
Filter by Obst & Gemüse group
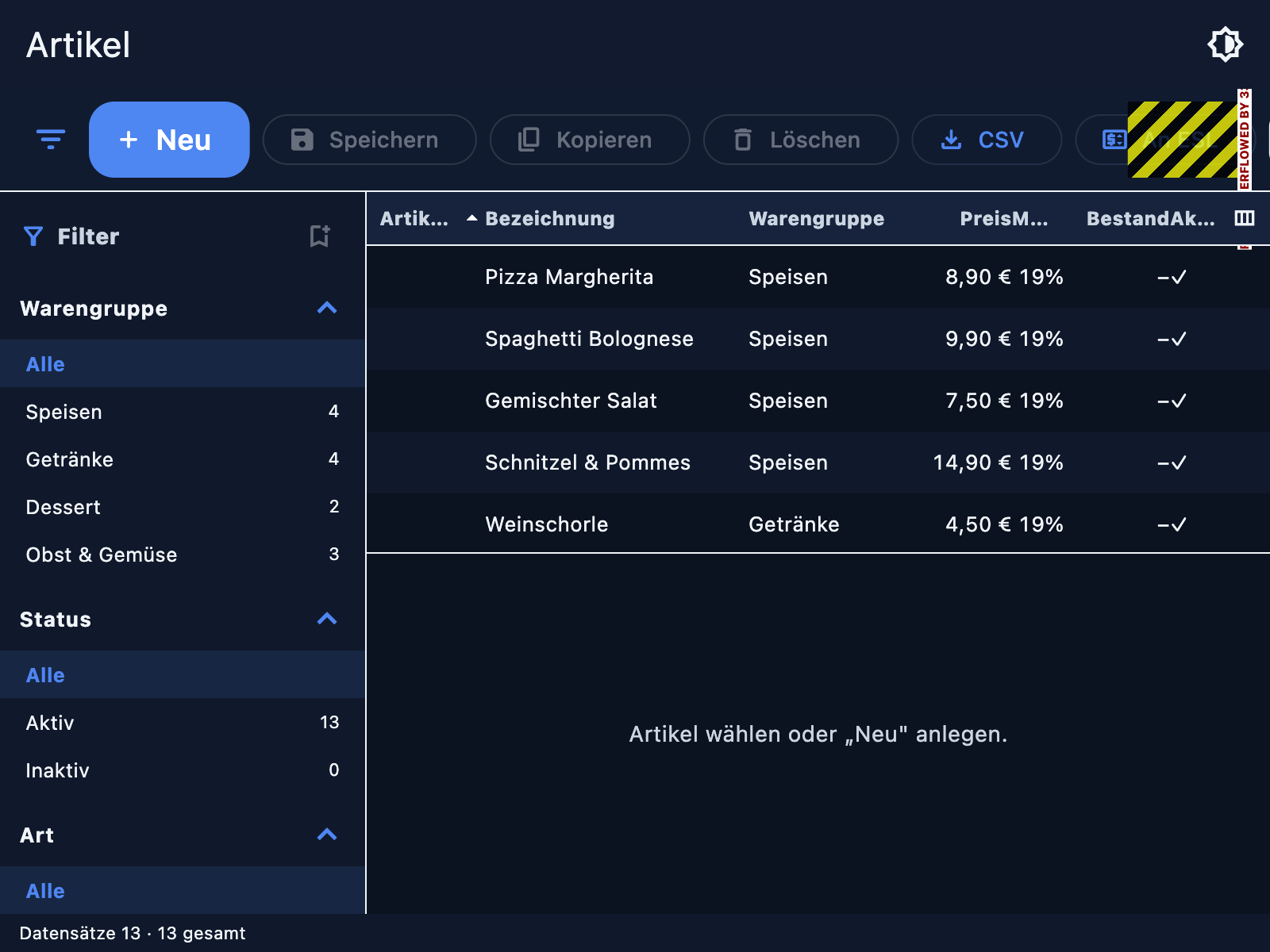click(183, 555)
